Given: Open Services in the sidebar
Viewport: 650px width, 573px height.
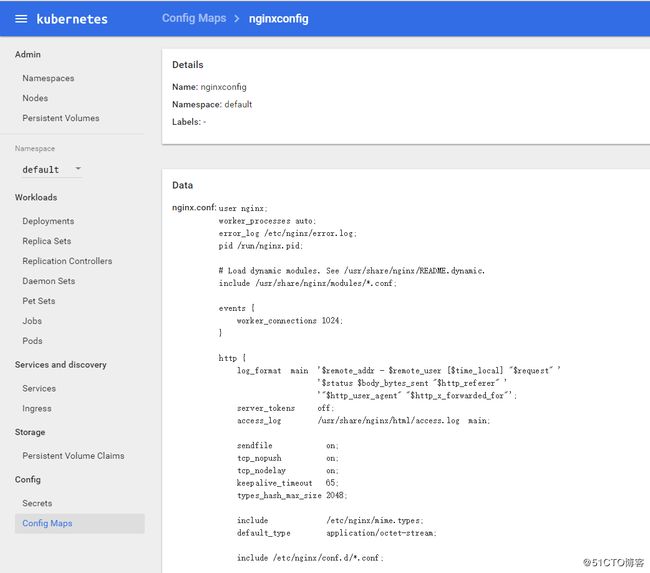Looking at the screenshot, I should tap(39, 388).
